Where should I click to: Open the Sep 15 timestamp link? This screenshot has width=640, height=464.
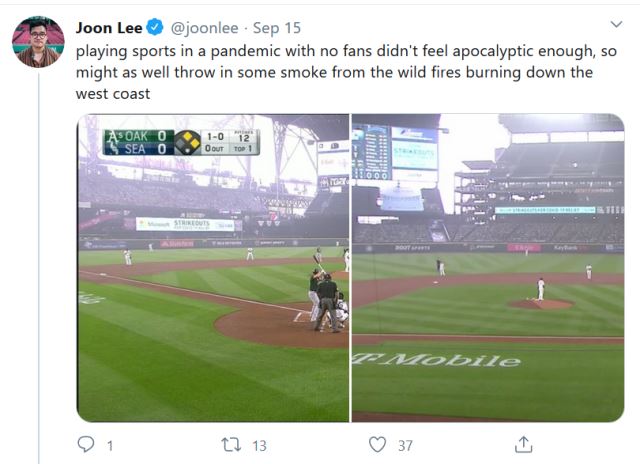pos(277,28)
